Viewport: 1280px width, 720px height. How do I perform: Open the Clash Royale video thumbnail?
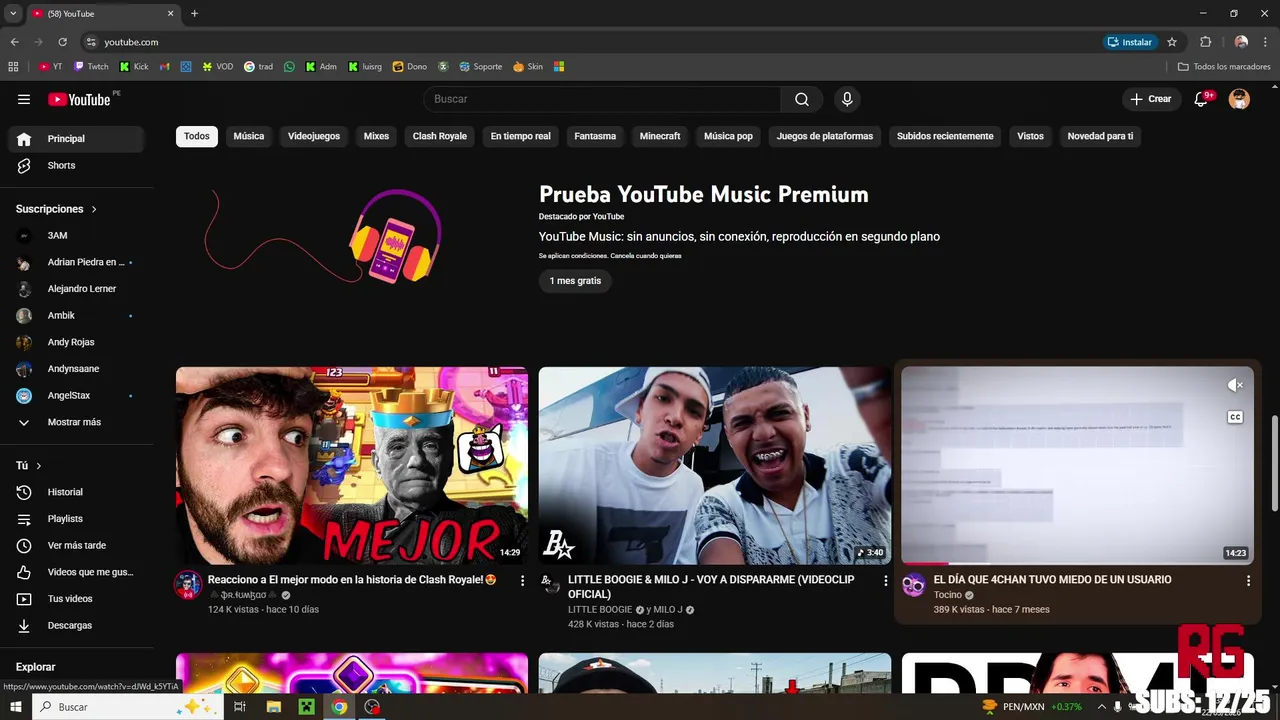(x=352, y=465)
